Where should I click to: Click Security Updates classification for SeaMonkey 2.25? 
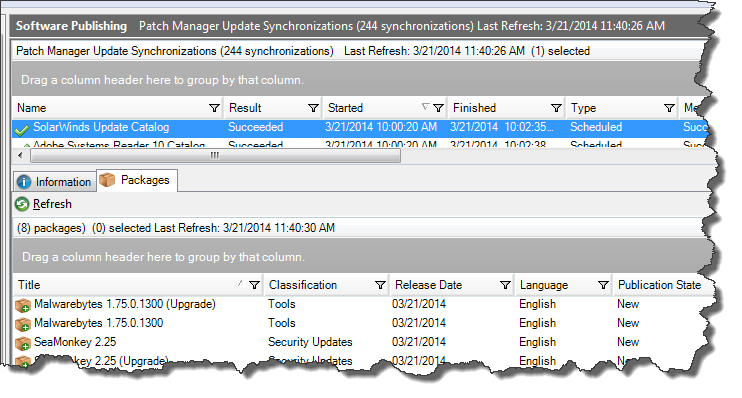310,342
